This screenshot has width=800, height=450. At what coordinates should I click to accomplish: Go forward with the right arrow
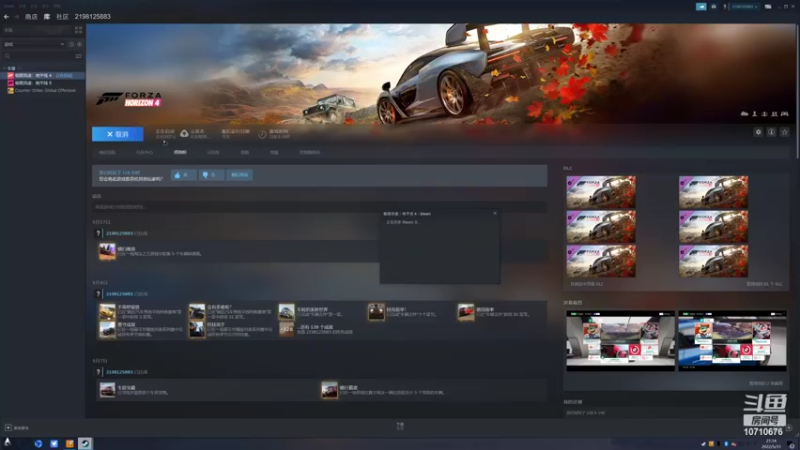16,17
